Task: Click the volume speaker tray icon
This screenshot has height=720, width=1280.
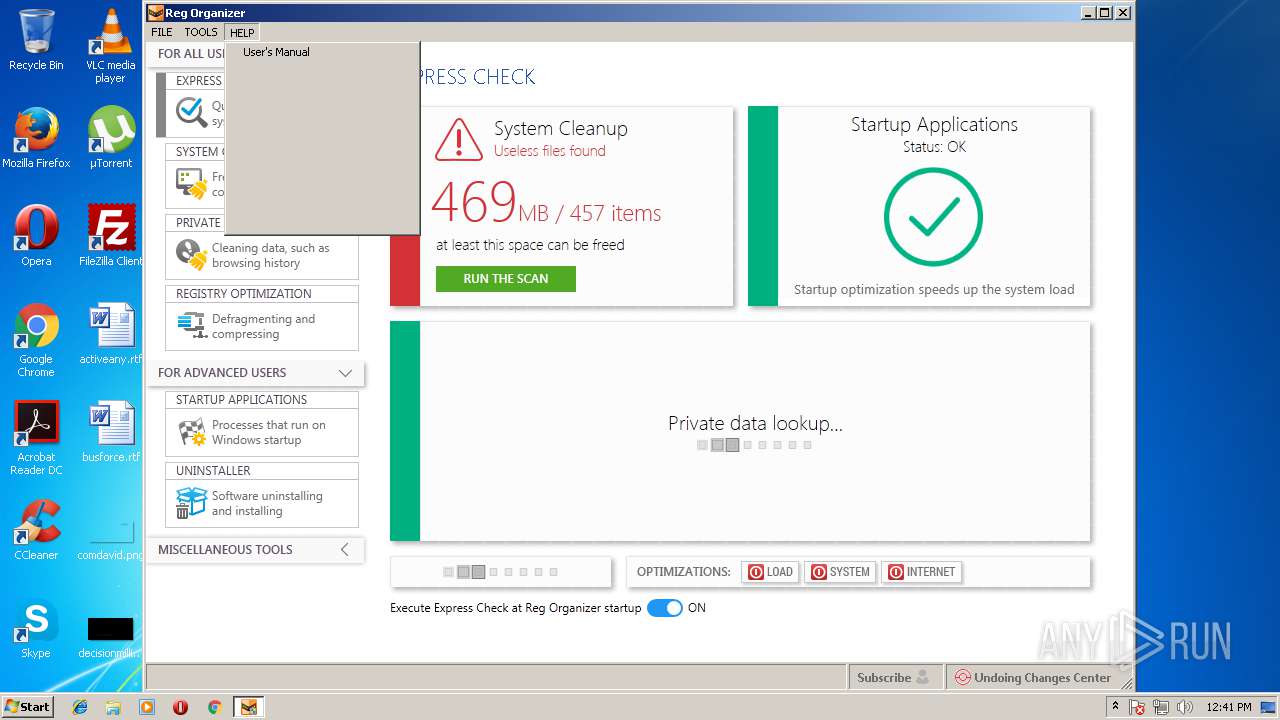Action: coord(1185,707)
